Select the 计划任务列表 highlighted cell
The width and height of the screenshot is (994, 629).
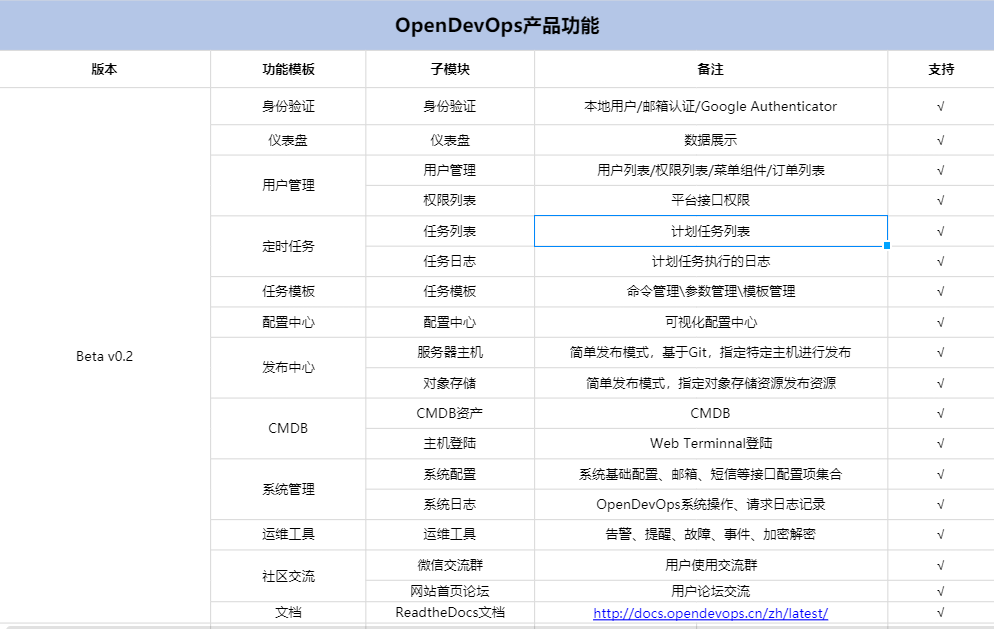(x=711, y=231)
